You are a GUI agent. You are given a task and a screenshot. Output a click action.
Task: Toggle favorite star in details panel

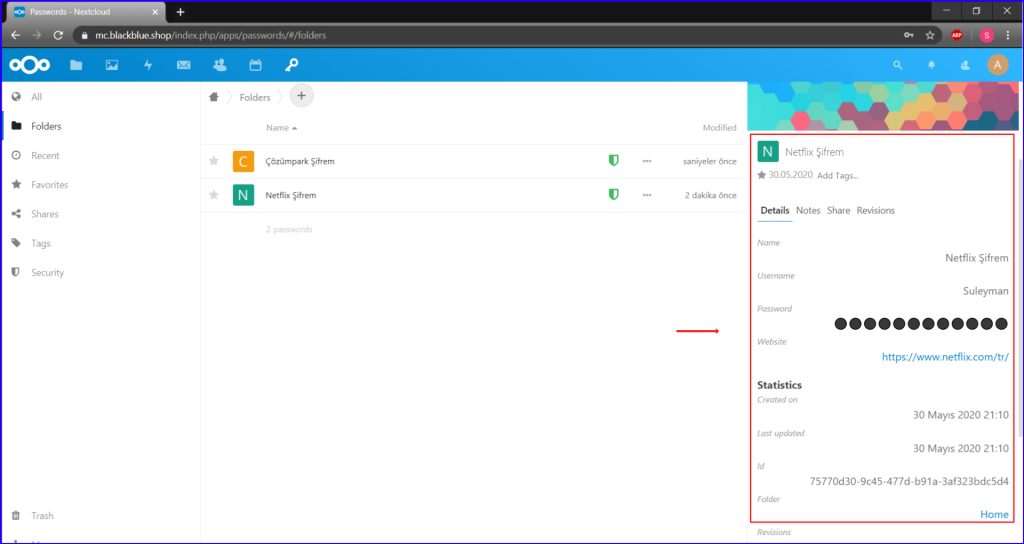[x=761, y=175]
